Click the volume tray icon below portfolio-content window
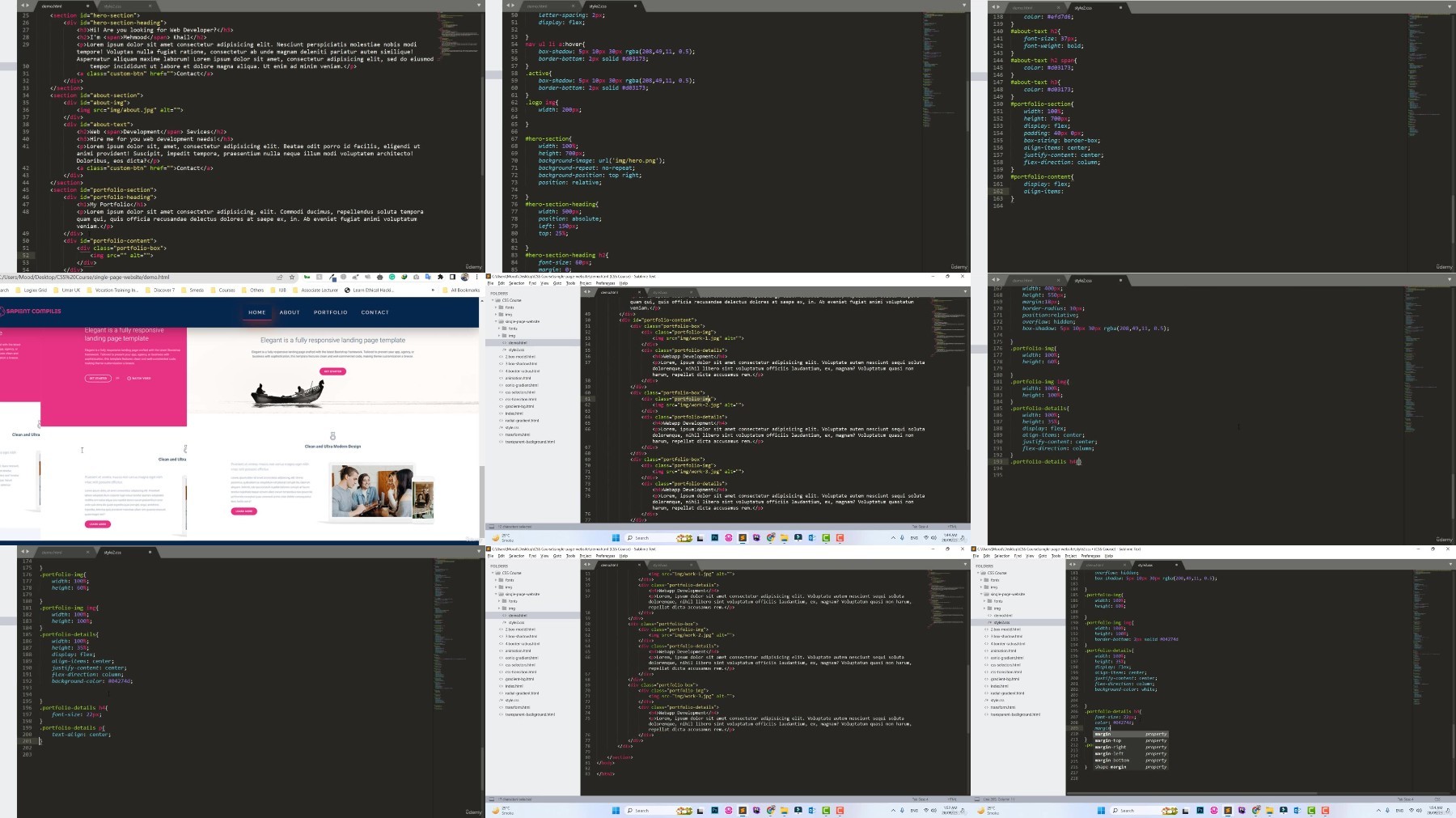This screenshot has height=818, width=1456. click(933, 538)
